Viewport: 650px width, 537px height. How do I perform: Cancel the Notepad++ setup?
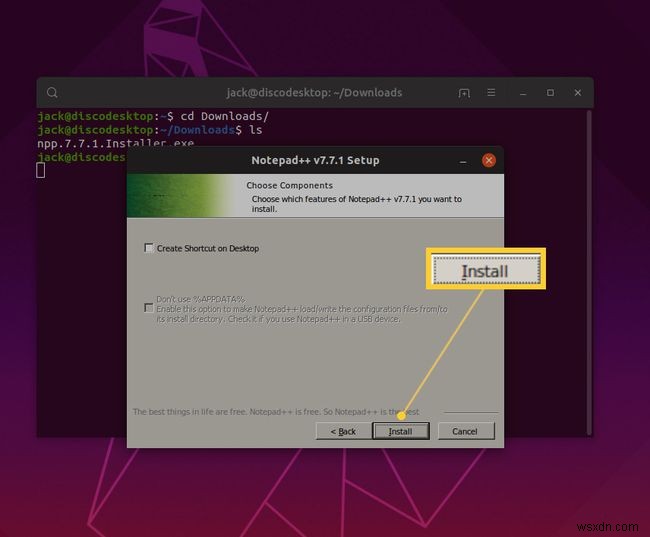click(x=466, y=431)
